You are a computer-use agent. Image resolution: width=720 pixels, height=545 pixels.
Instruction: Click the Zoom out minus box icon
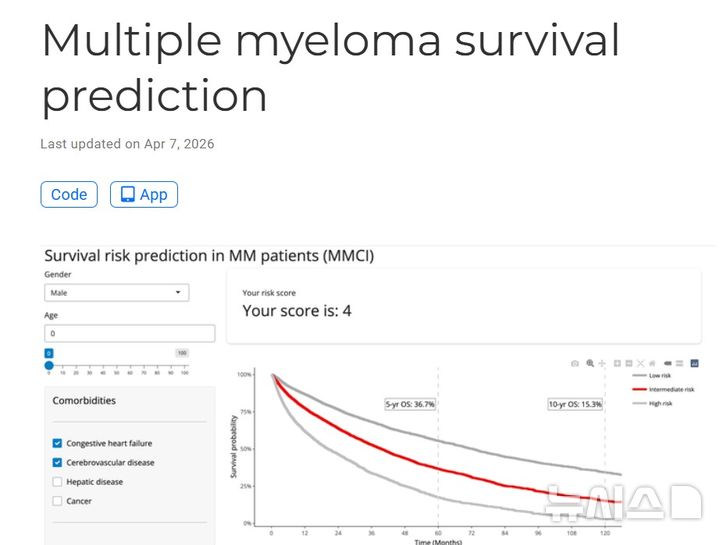pos(629,363)
